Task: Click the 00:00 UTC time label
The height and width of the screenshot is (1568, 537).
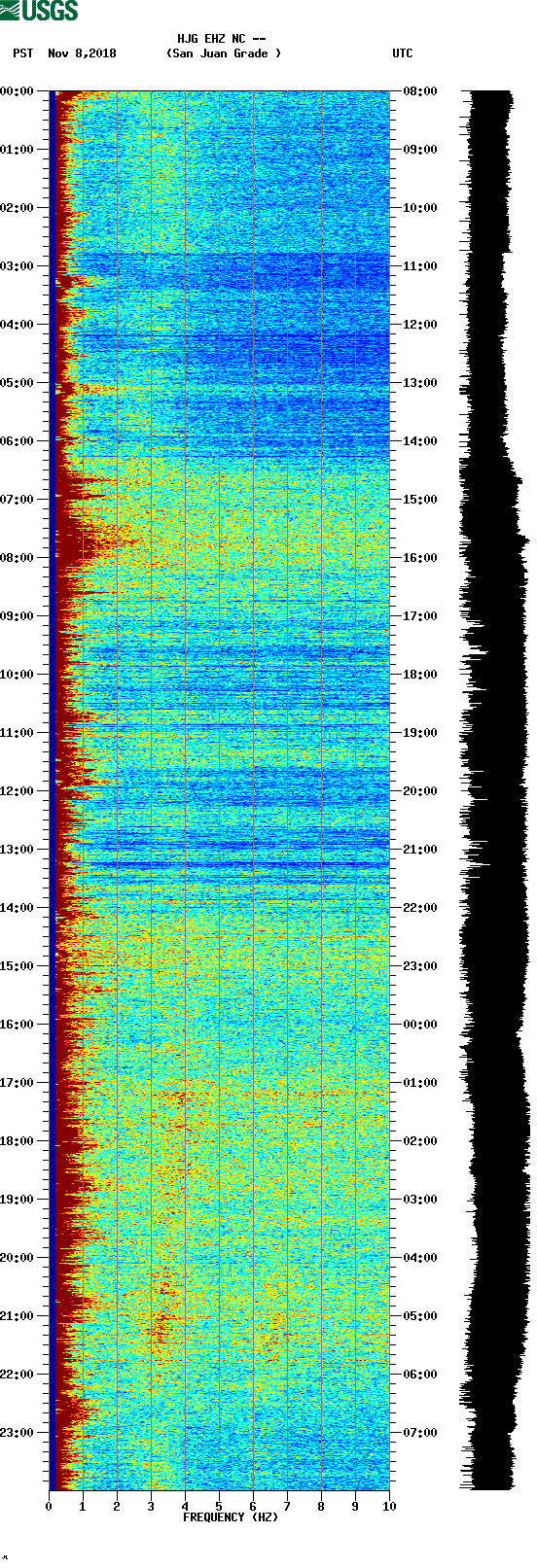Action: pos(420,1025)
